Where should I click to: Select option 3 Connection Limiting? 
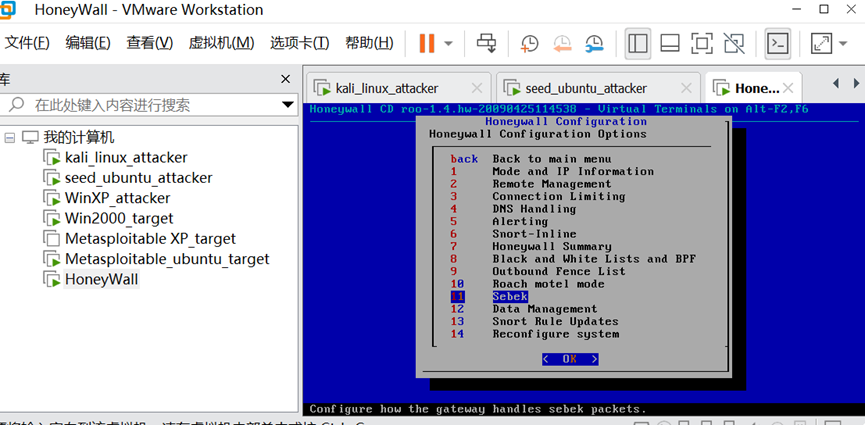tap(537, 196)
